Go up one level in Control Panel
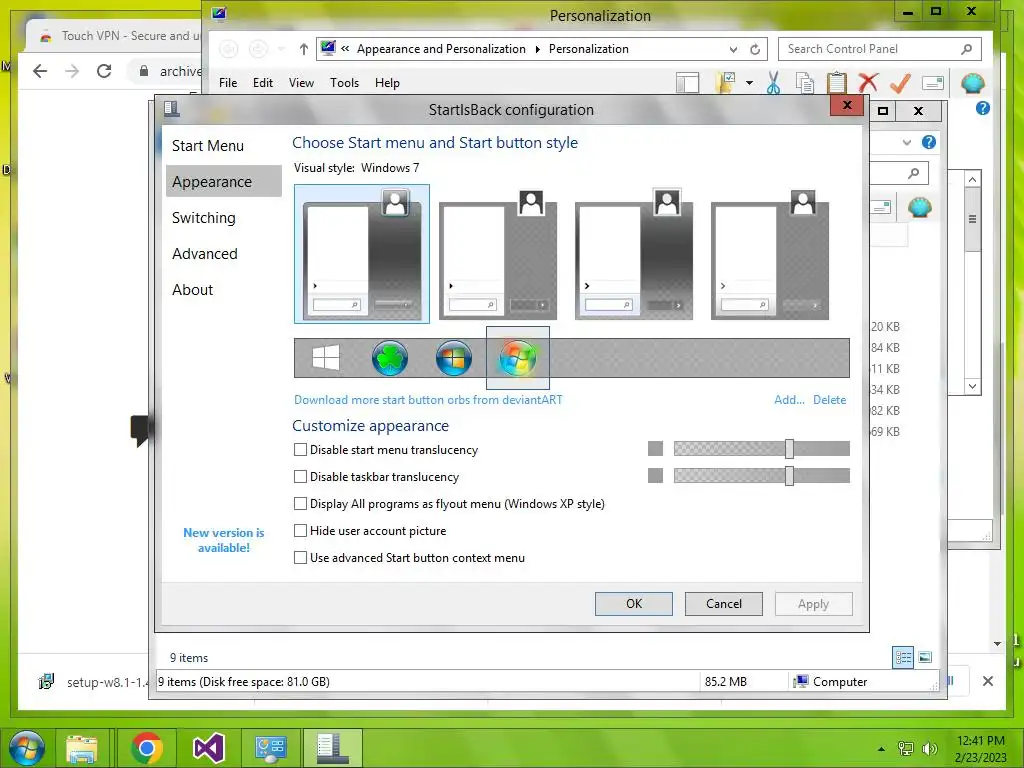 [x=303, y=49]
